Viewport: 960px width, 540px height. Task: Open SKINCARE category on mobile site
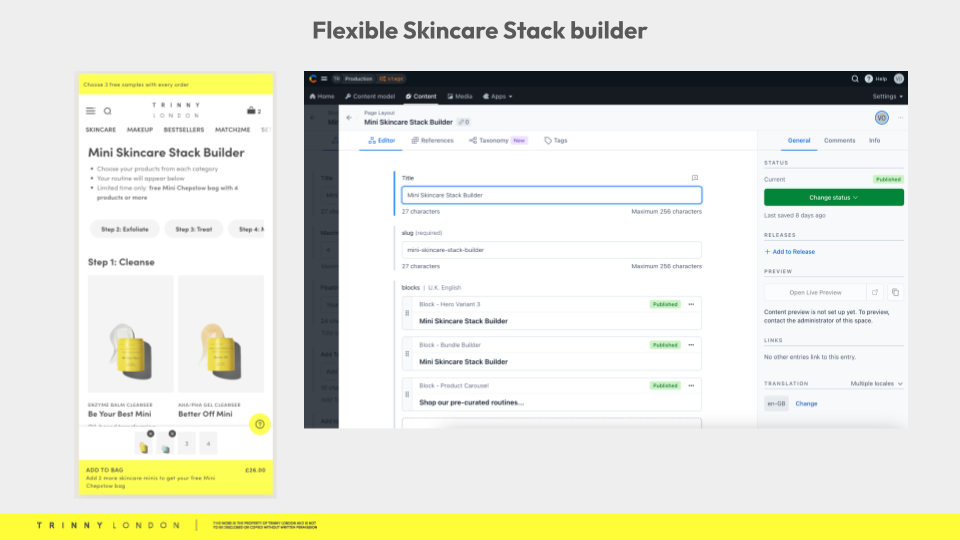[x=100, y=130]
